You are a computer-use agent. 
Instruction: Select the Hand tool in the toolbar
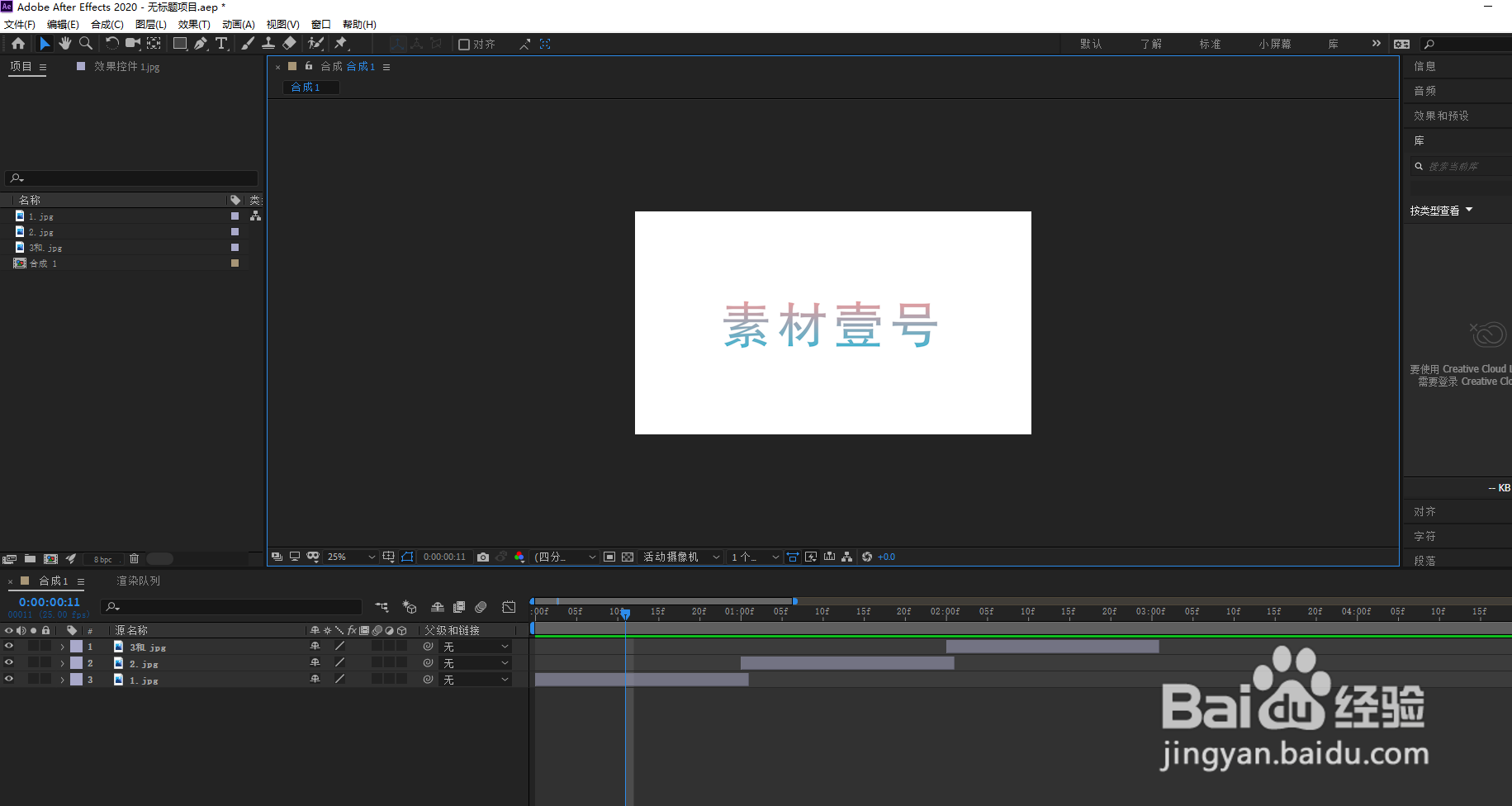coord(65,43)
